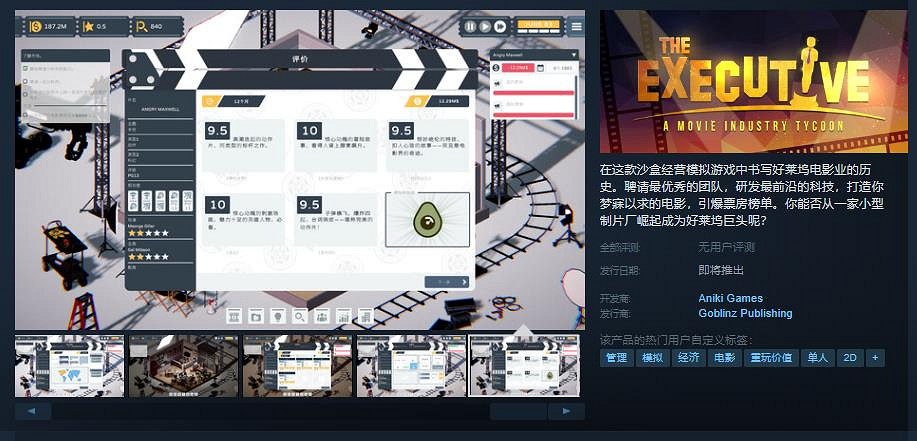The width and height of the screenshot is (917, 441).
Task: Pause the game with the pause button
Action: click(x=470, y=26)
